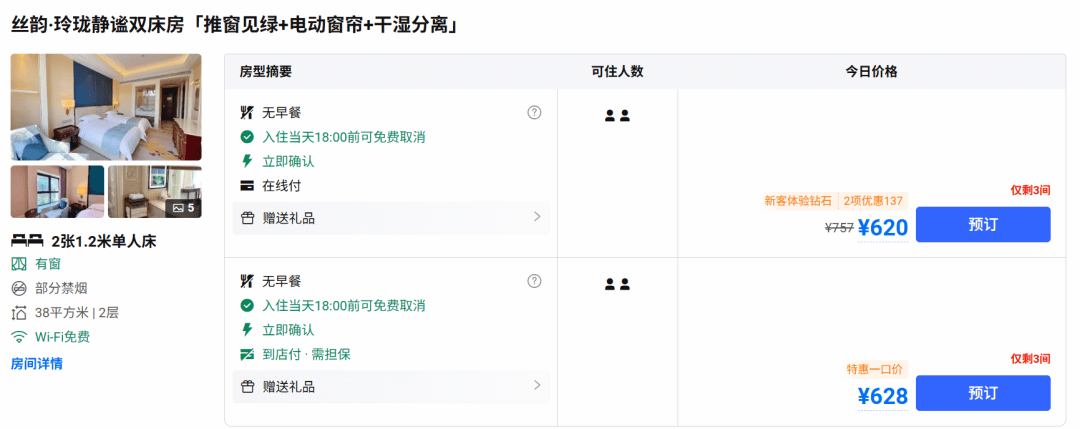
Task: Click the Wi-Fi icon next to Wi-Fi免费
Action: [x=19, y=337]
